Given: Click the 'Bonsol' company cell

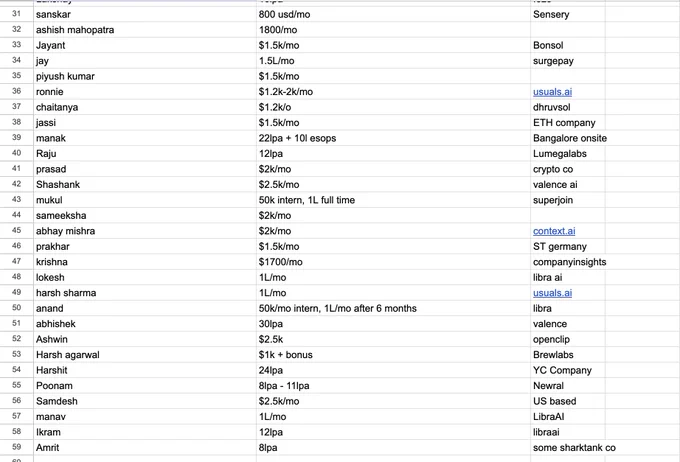Looking at the screenshot, I should pos(568,46).
